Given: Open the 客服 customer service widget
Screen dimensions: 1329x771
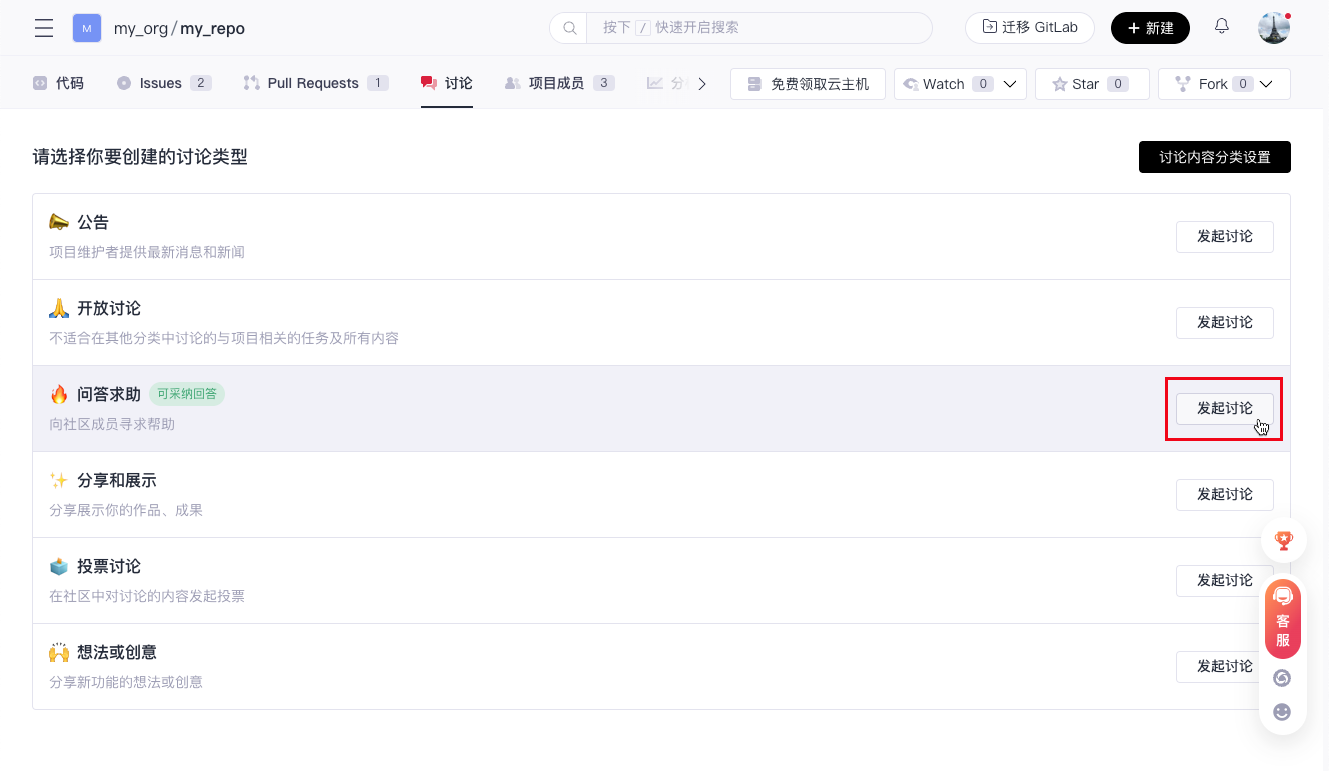Looking at the screenshot, I should coord(1283,619).
